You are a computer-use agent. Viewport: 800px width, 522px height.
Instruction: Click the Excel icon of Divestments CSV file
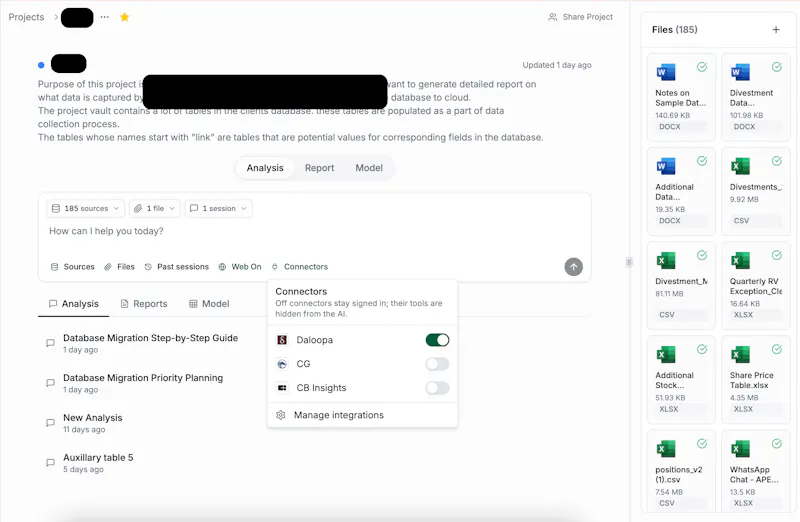tap(740, 166)
